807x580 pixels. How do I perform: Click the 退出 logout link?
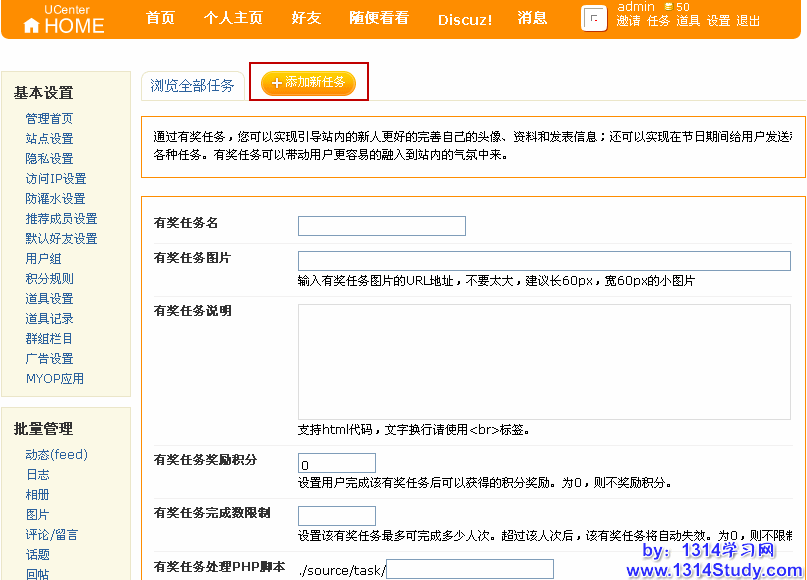pyautogui.click(x=748, y=21)
